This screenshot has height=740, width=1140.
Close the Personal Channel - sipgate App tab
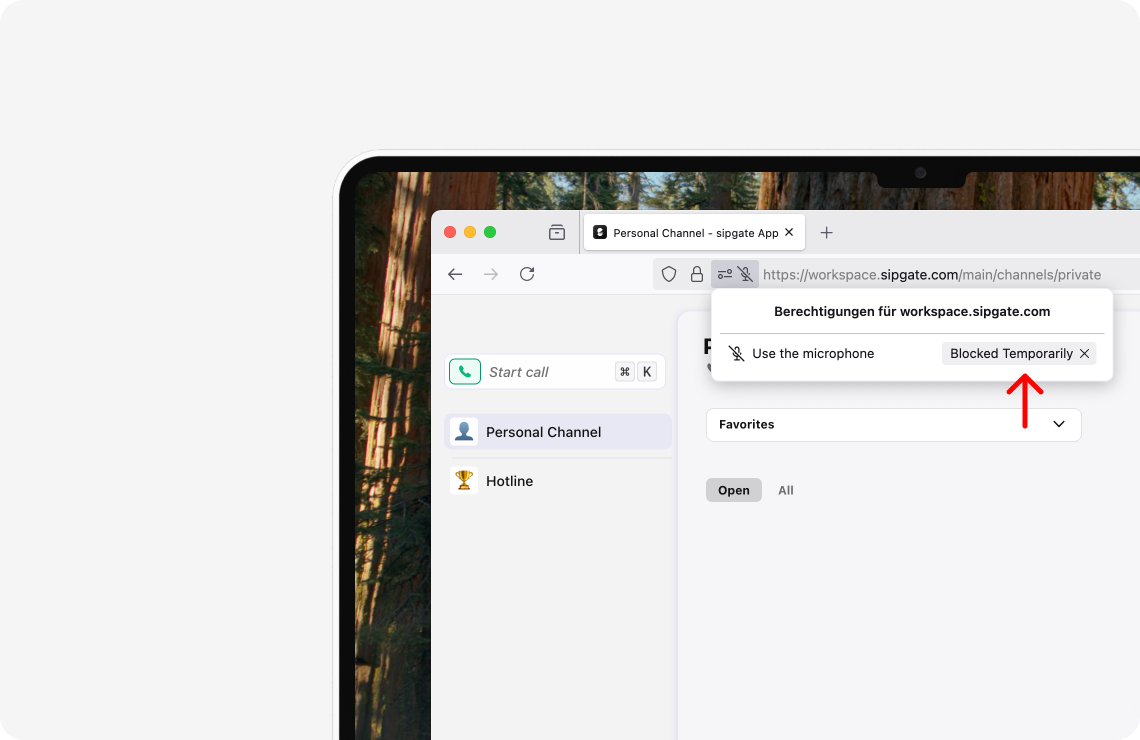[790, 232]
